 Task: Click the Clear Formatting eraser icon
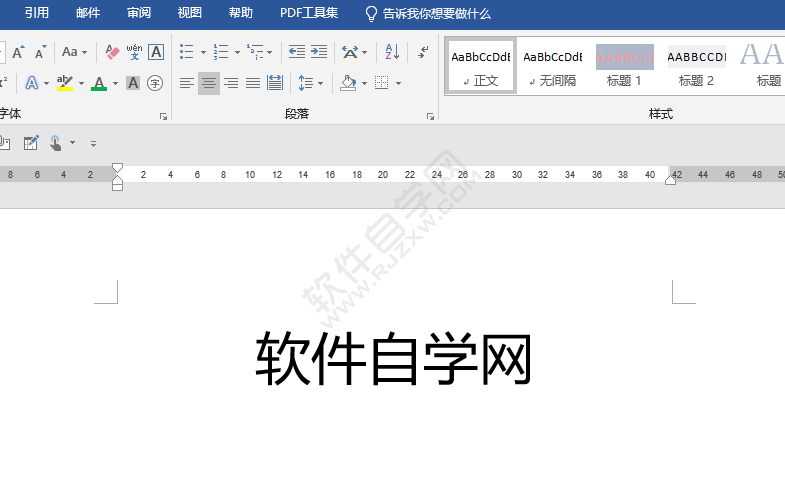[112, 52]
